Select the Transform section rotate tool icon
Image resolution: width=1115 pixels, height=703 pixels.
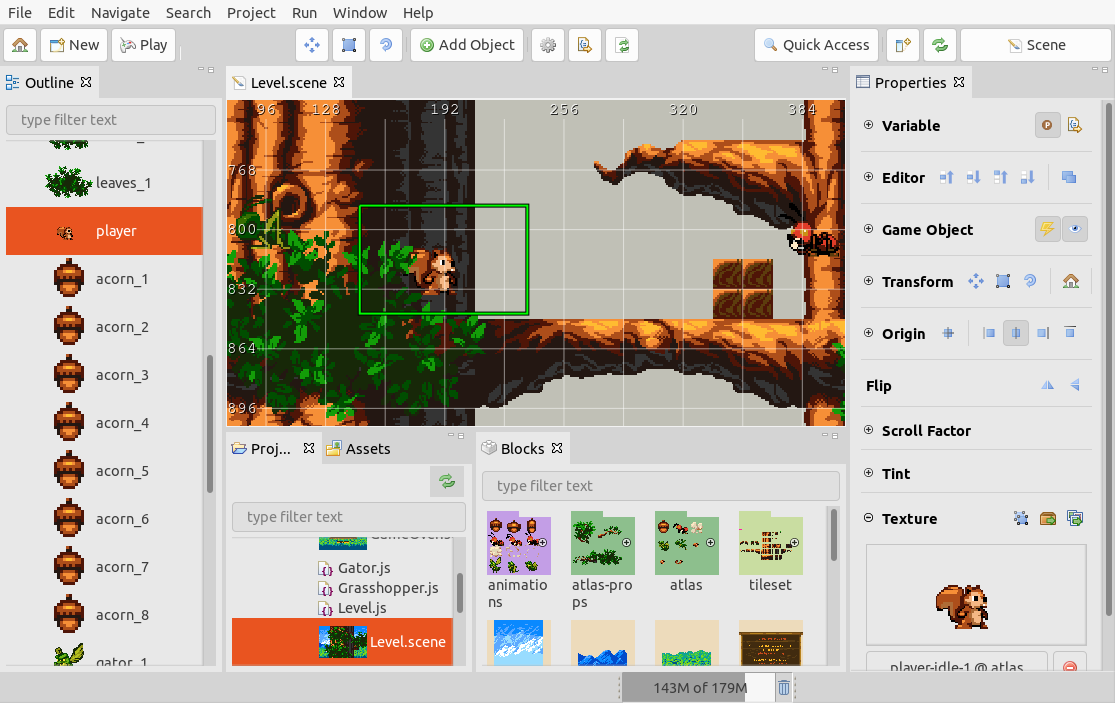(x=1030, y=281)
